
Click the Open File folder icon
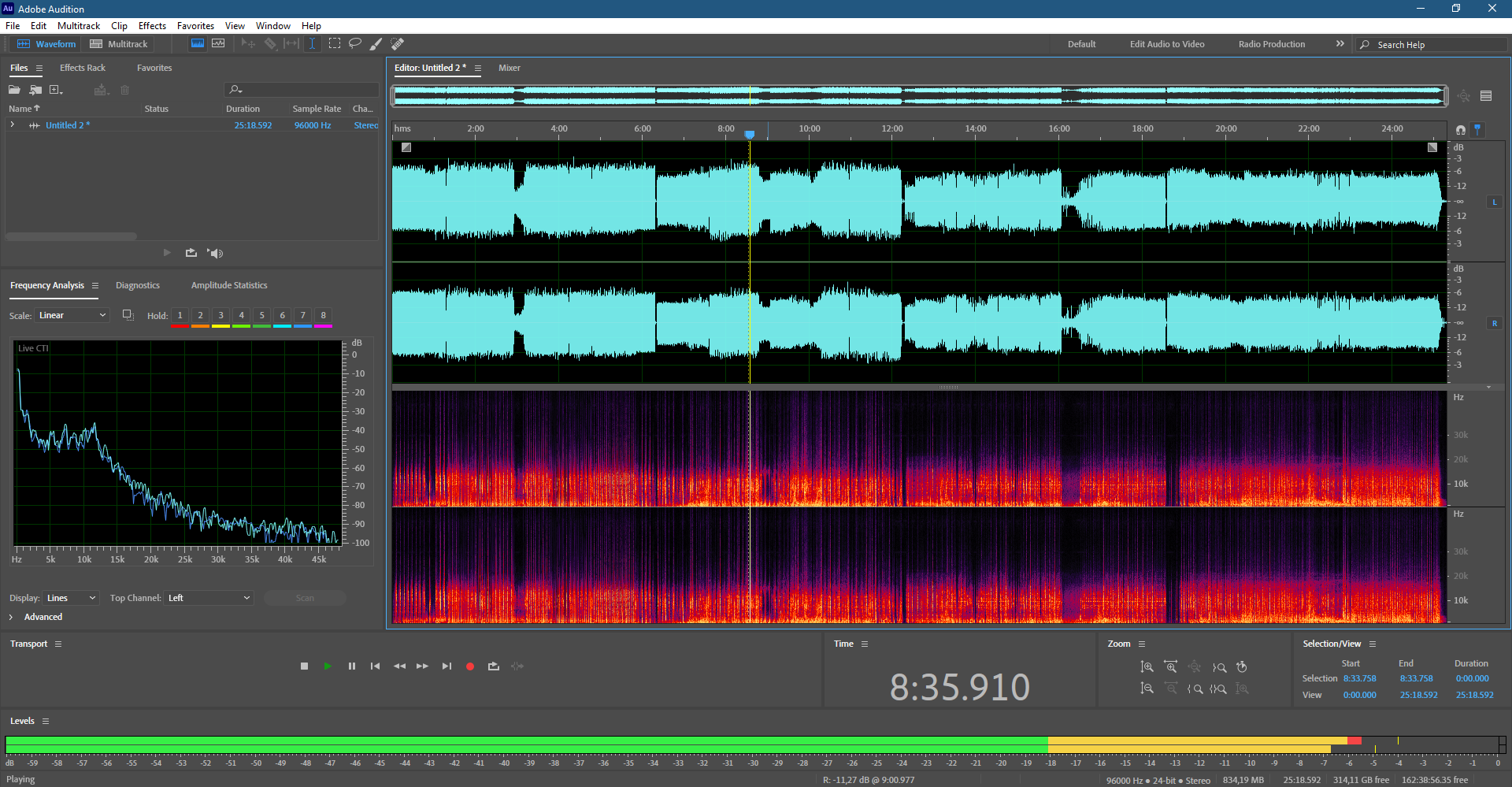[x=14, y=90]
